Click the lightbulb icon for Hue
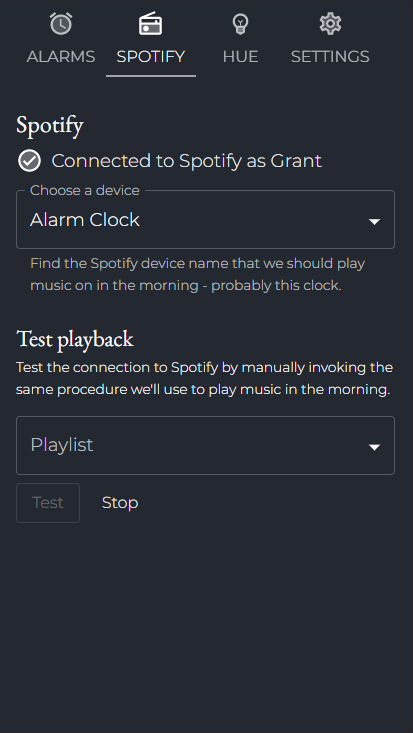 point(240,23)
